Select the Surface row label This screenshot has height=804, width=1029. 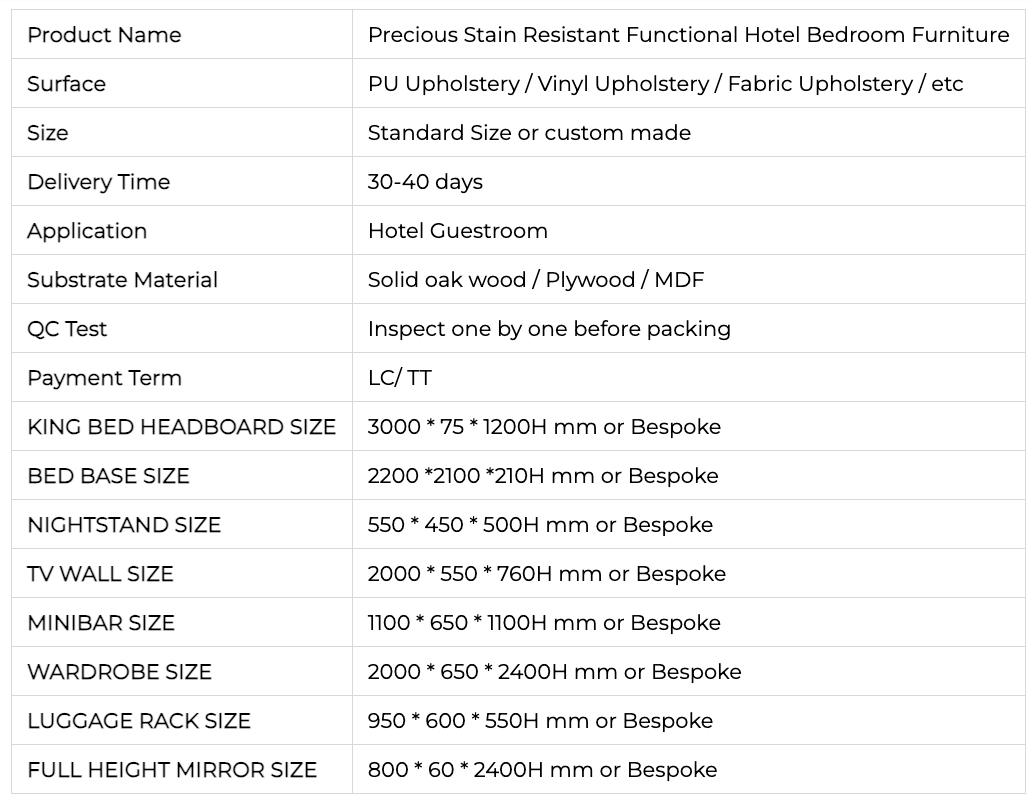point(66,84)
